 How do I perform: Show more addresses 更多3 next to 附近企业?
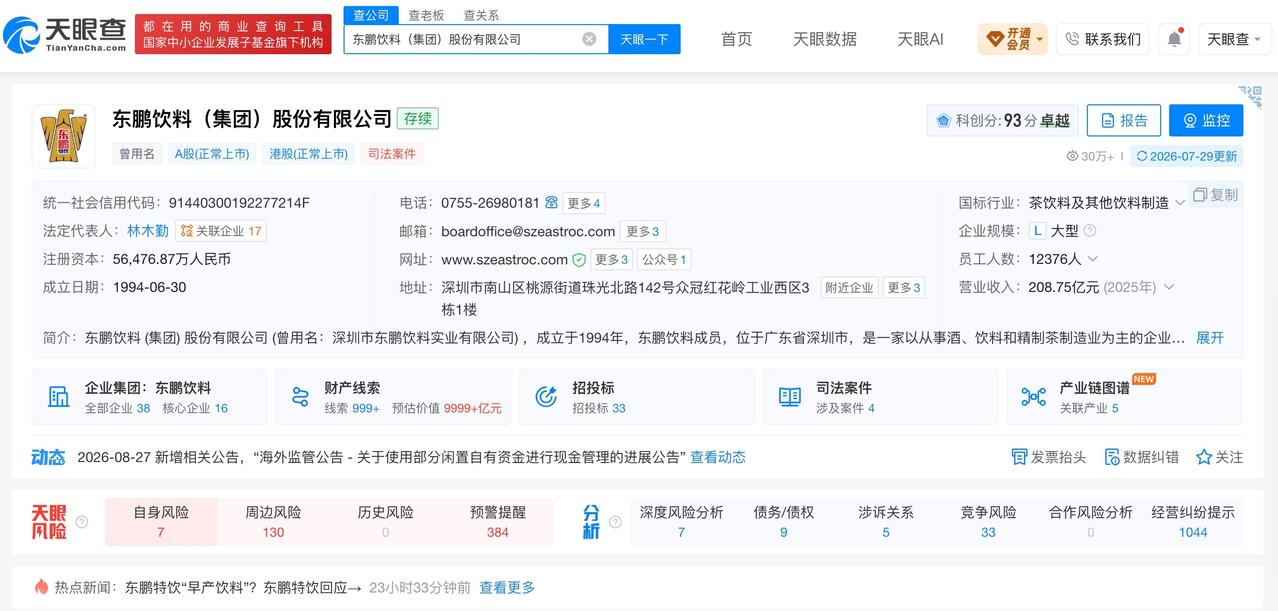pos(904,288)
